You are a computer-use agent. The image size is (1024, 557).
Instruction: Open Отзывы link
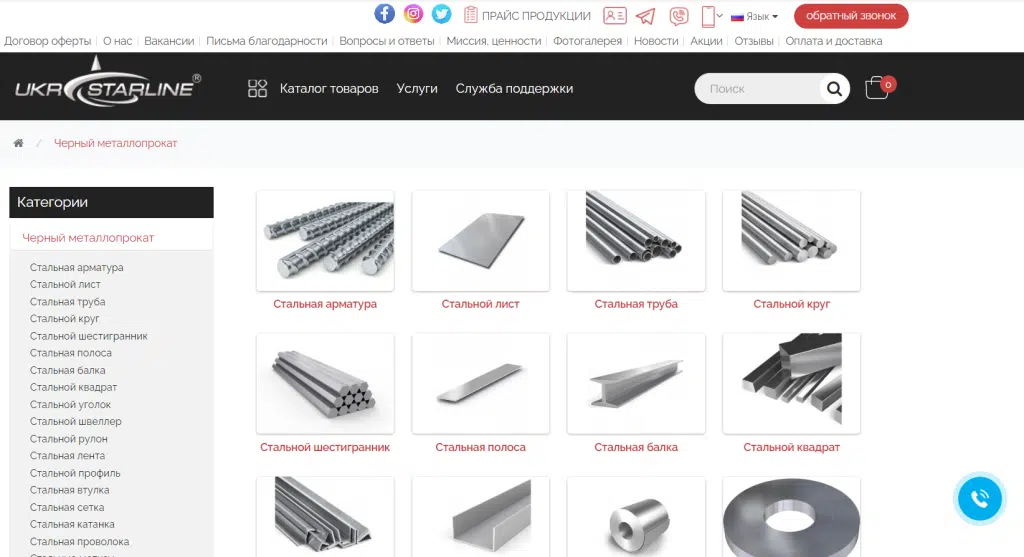pos(754,40)
